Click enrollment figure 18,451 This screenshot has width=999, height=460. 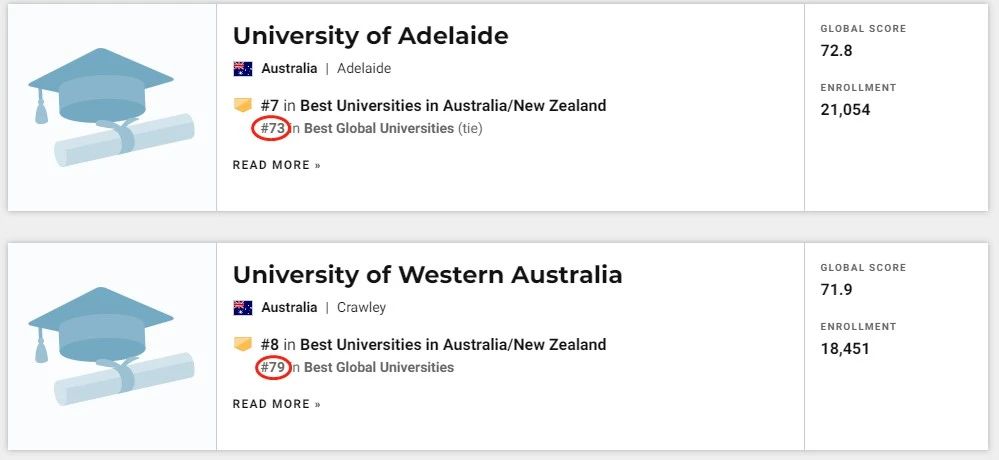845,349
